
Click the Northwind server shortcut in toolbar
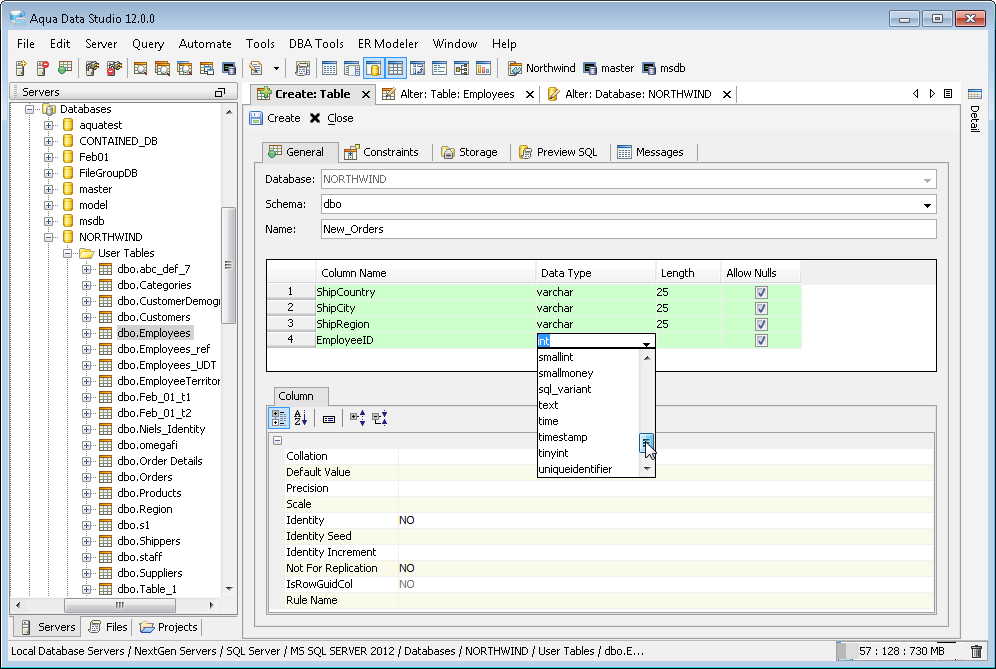541,69
